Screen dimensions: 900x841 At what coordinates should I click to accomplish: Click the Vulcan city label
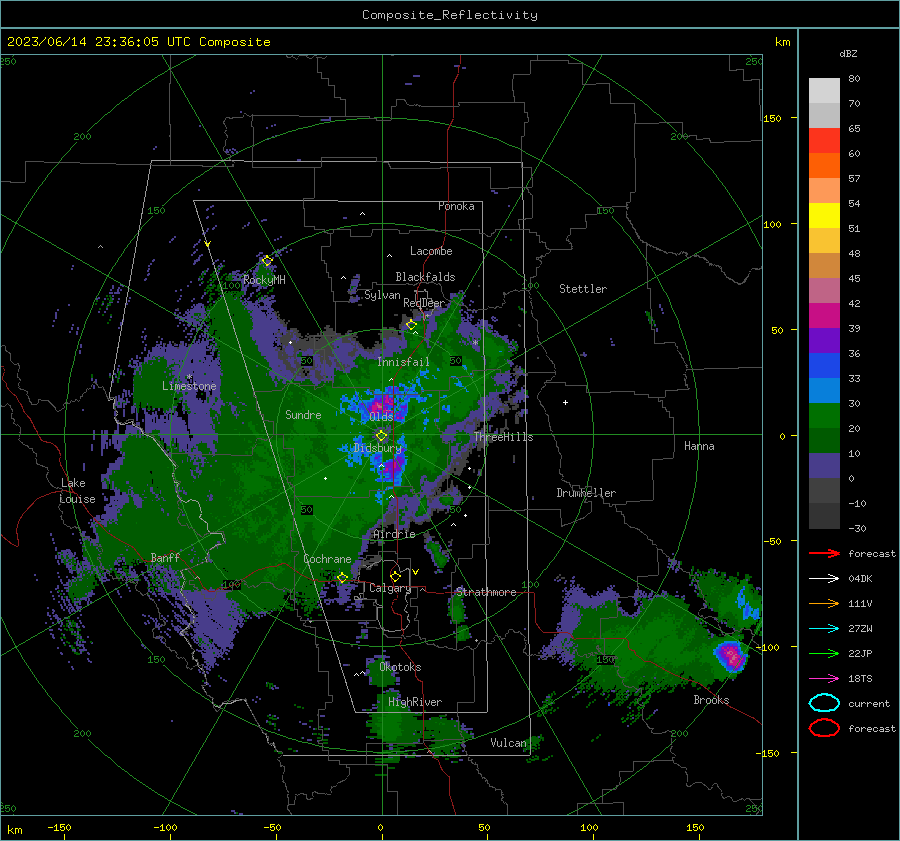click(508, 743)
